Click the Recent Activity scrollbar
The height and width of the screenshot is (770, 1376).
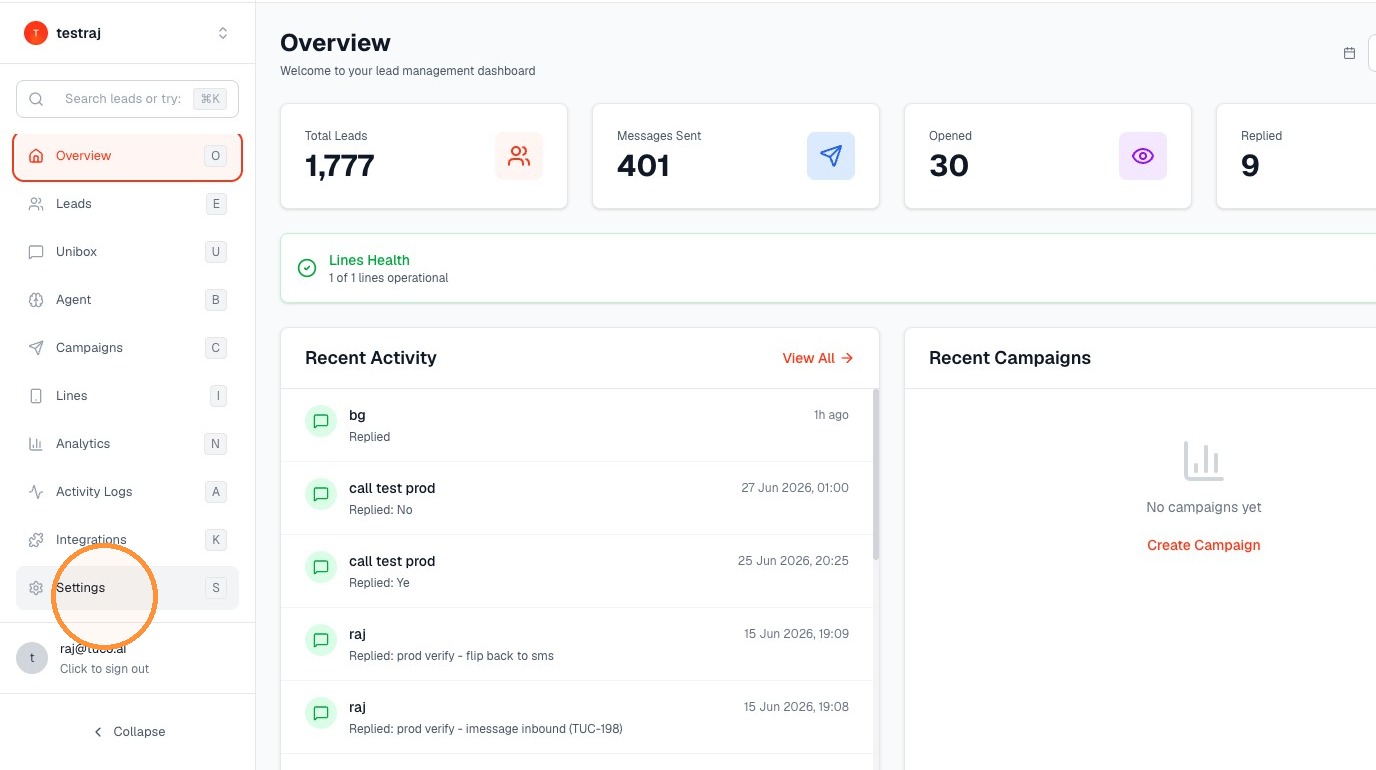(876, 475)
